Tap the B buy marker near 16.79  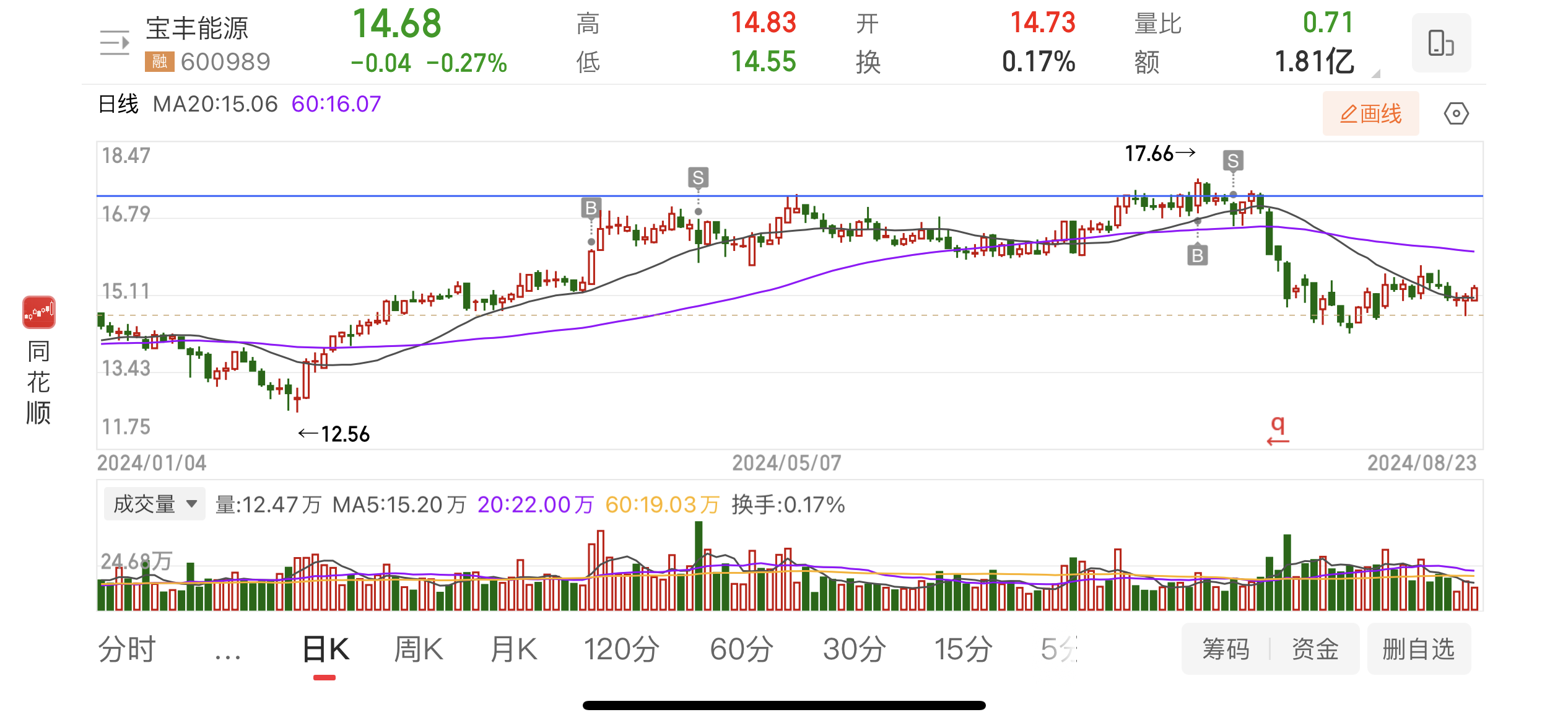(x=591, y=208)
